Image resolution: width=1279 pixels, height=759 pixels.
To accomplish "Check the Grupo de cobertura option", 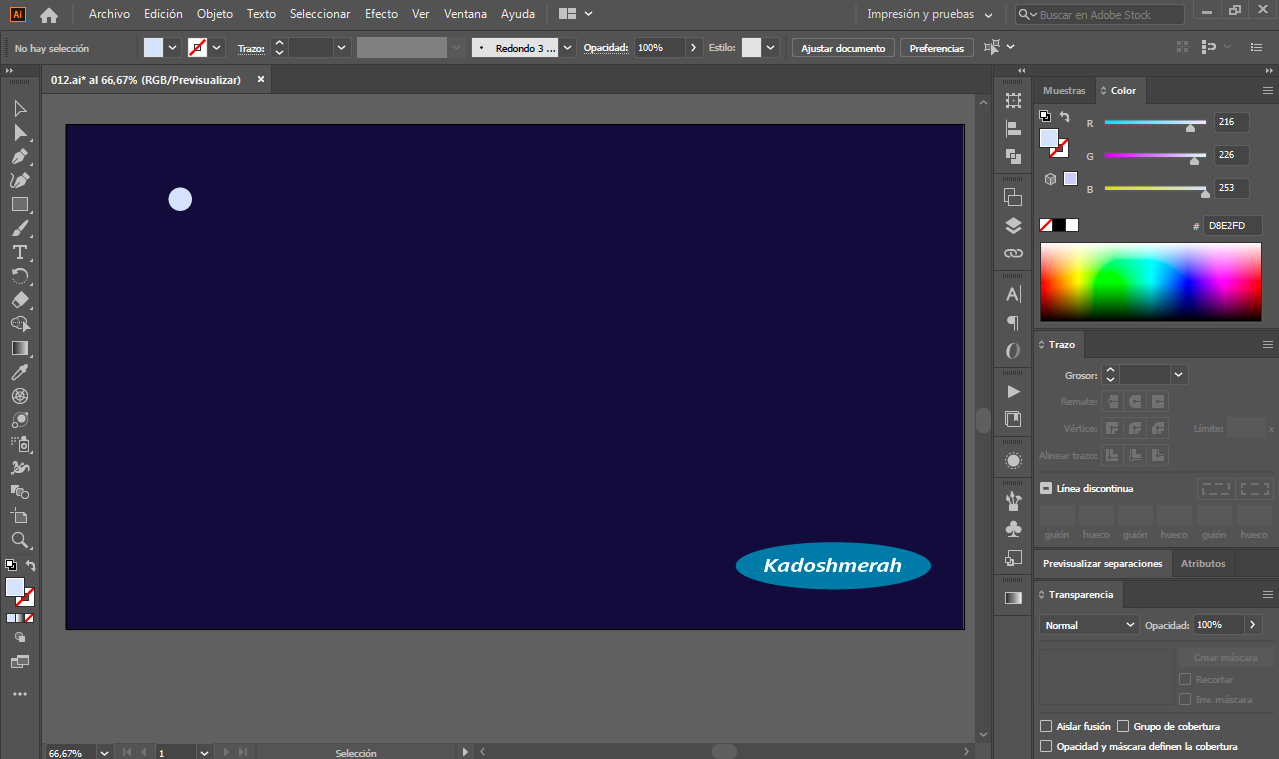I will pos(1123,726).
